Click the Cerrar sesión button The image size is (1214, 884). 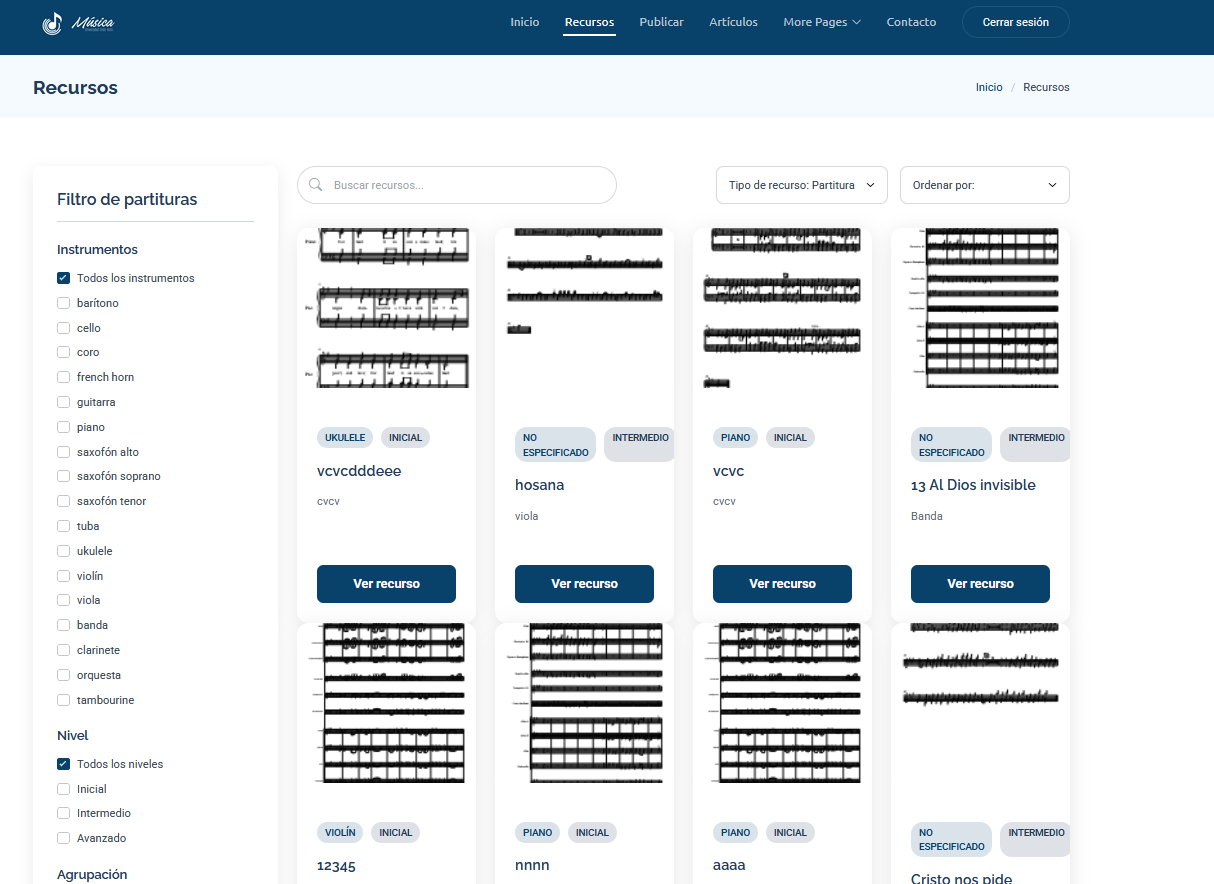point(1015,22)
